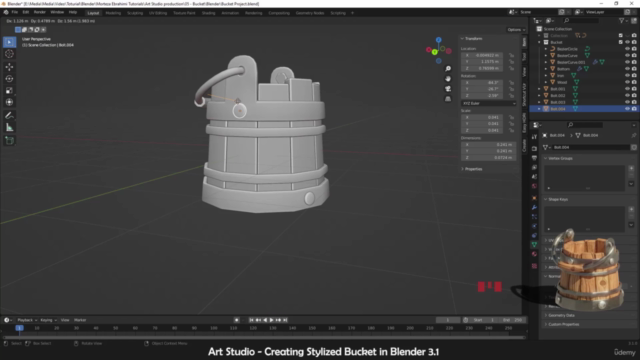Open the Edit menu
The width and height of the screenshot is (640, 360).
[26, 12]
